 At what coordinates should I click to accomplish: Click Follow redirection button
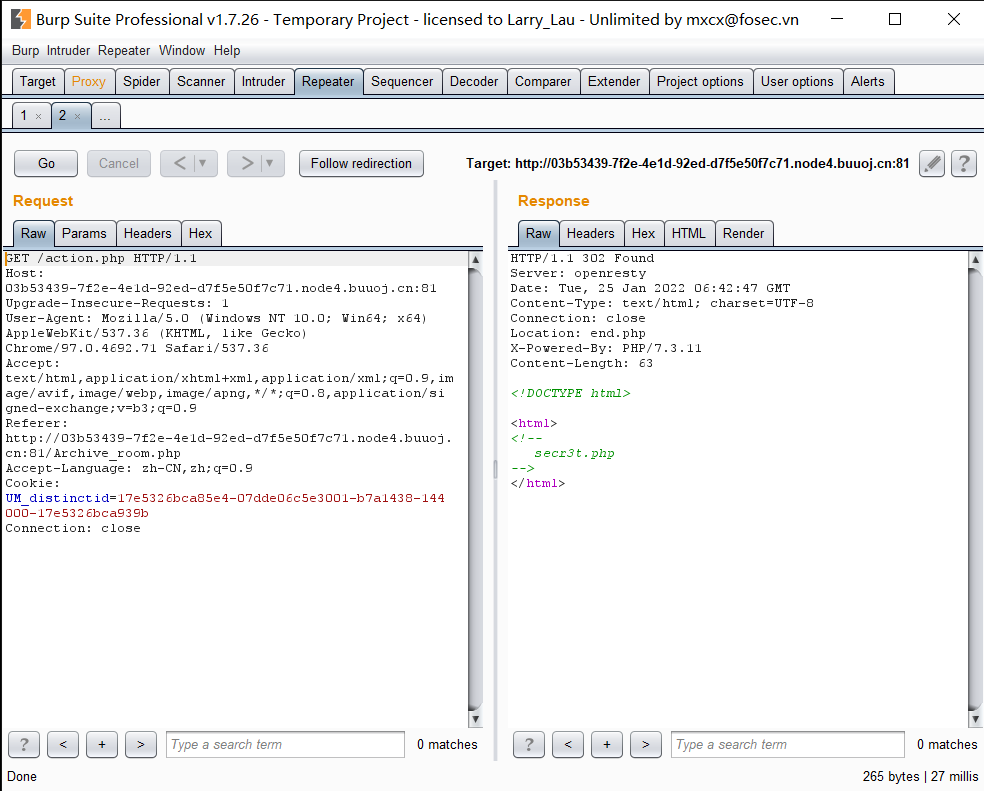pyautogui.click(x=361, y=163)
